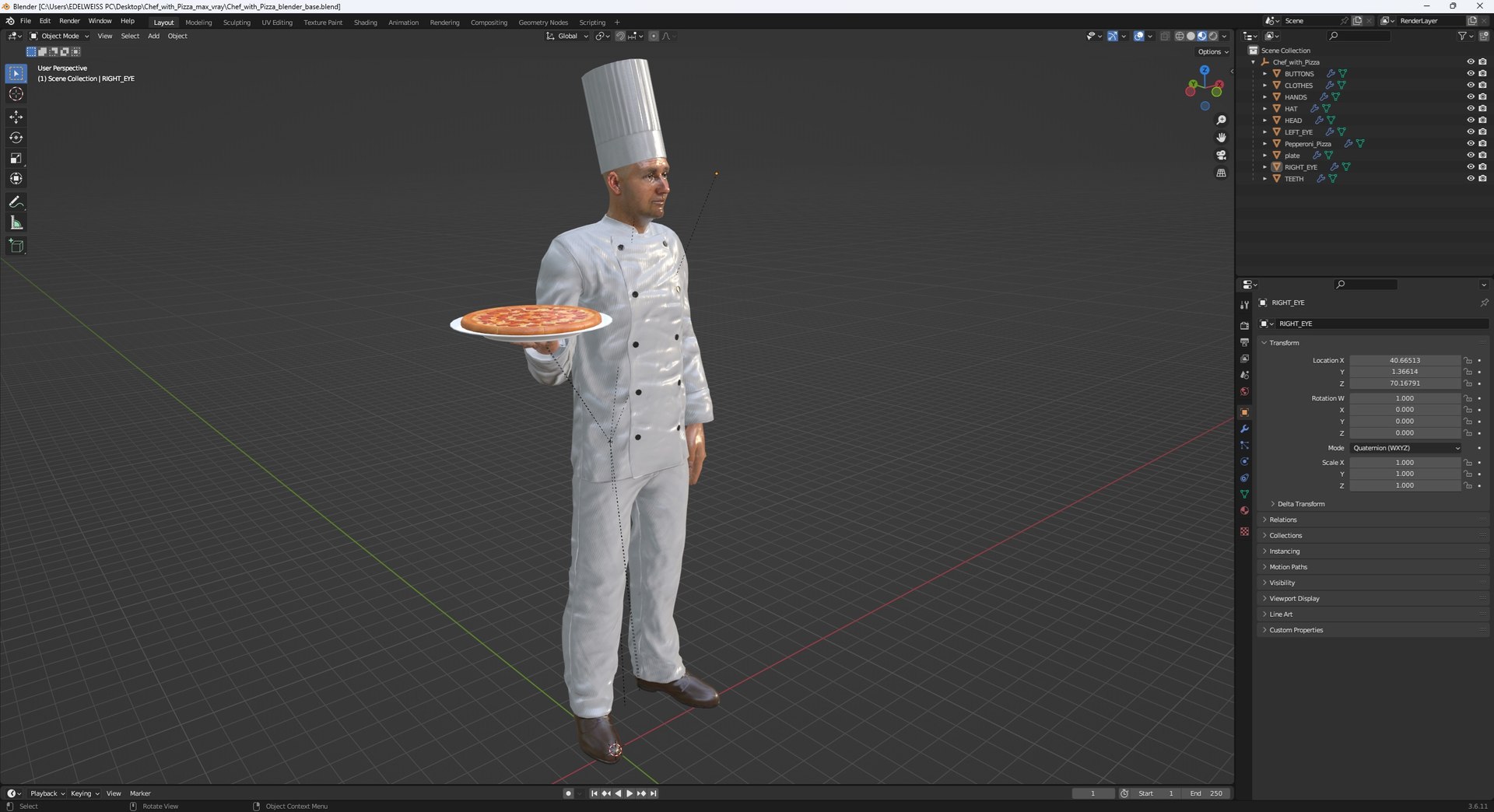Switch to the Shading workspace tab
Image resolution: width=1494 pixels, height=812 pixels.
(x=365, y=23)
